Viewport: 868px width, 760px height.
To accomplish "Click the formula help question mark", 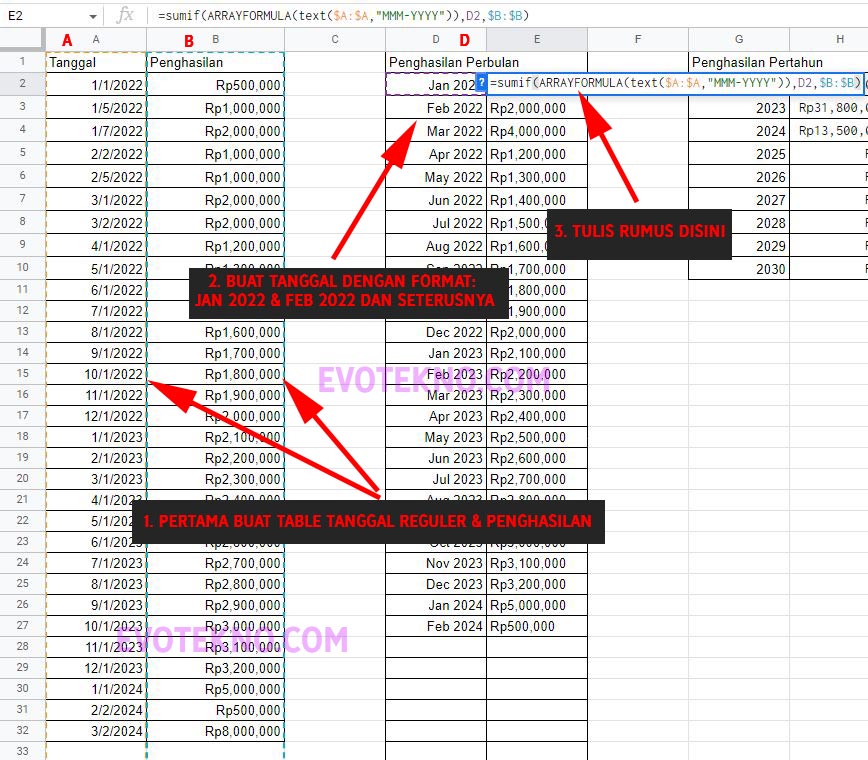I will click(x=481, y=83).
